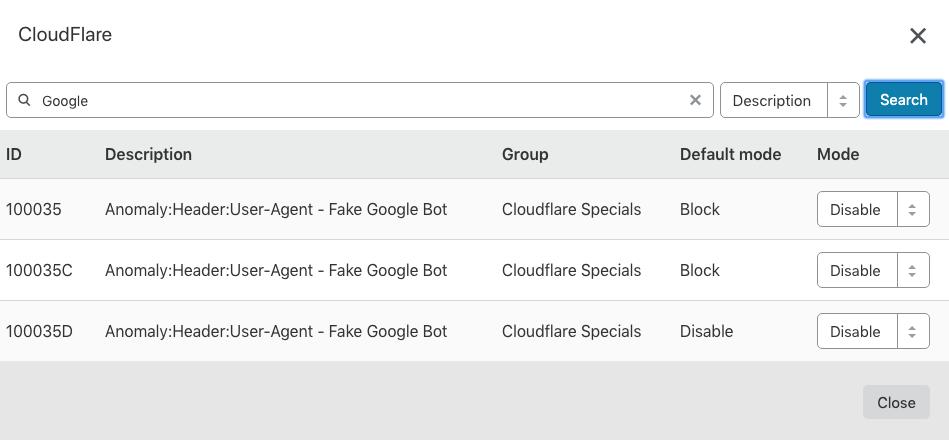Click Disable default mode for 100035D
949x440 pixels.
[706, 332]
